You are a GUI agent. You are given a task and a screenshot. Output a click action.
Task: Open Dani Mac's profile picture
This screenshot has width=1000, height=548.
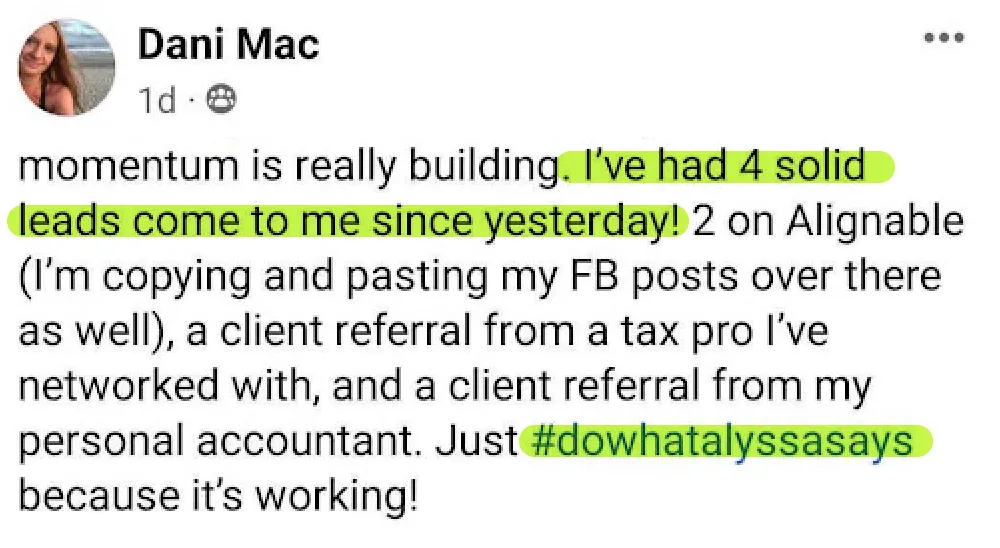pos(66,68)
